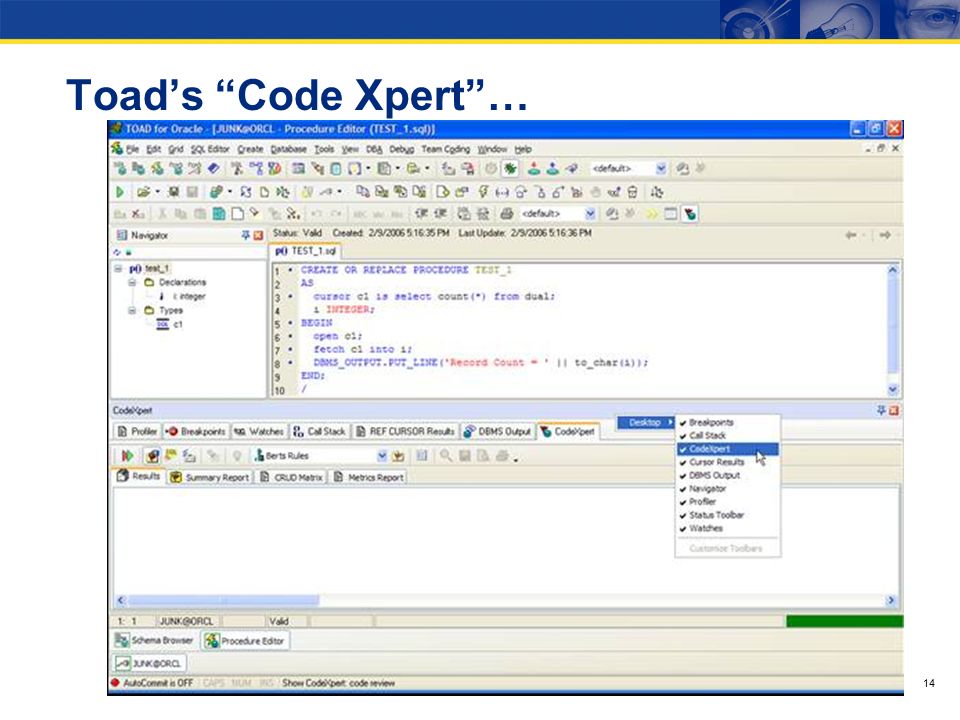The width and height of the screenshot is (960, 720).
Task: Open the CRUD Matrix tab
Action: (x=291, y=477)
